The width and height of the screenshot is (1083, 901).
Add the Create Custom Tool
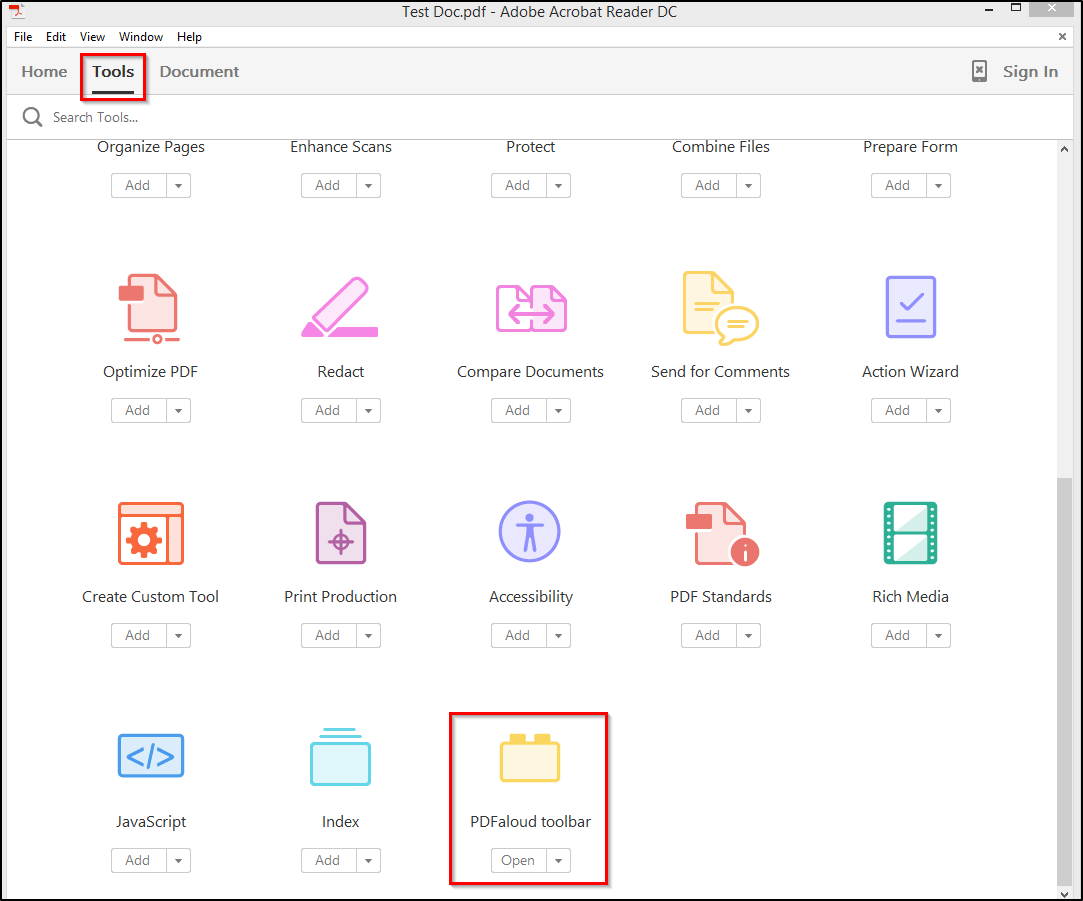(138, 636)
